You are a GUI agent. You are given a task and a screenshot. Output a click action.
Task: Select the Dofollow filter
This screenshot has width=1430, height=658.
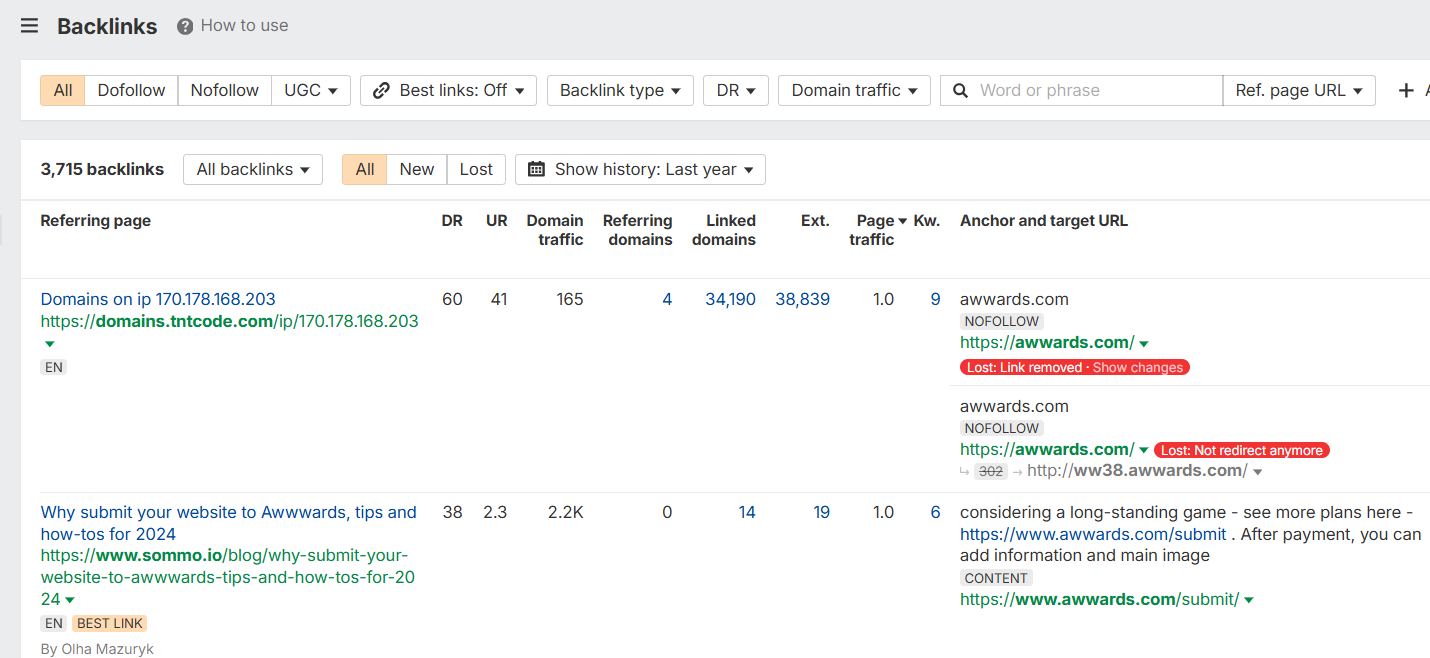131,90
